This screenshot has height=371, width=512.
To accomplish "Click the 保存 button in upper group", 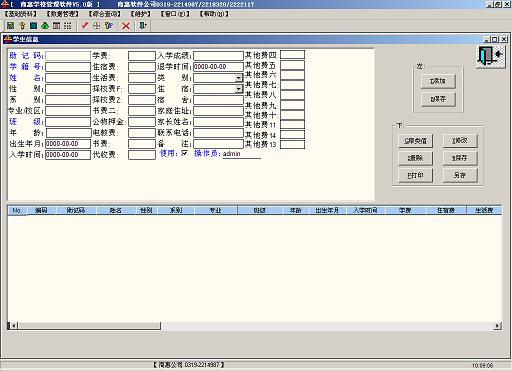I will (x=438, y=99).
